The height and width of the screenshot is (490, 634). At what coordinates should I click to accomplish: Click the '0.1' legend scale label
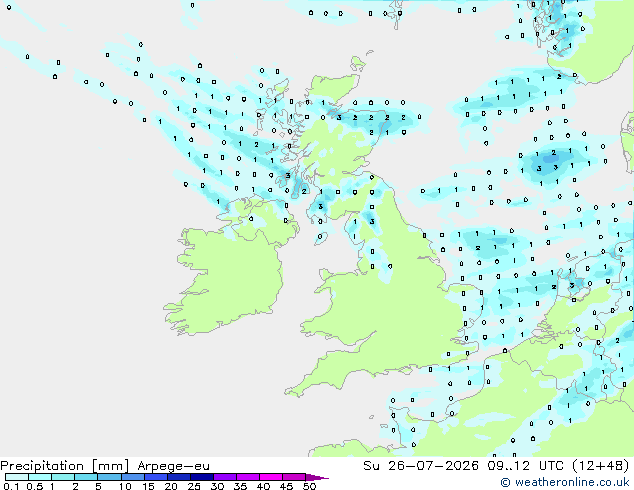pos(11,486)
